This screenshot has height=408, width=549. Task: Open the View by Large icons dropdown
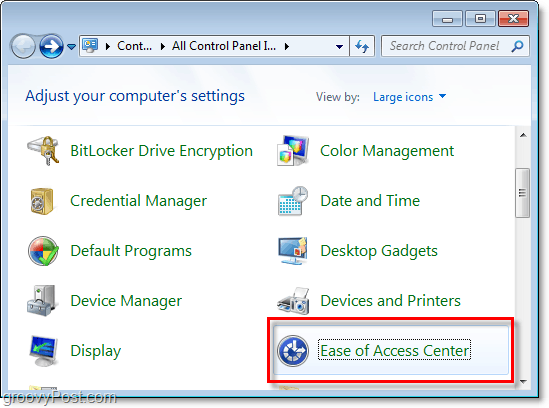pyautogui.click(x=409, y=97)
